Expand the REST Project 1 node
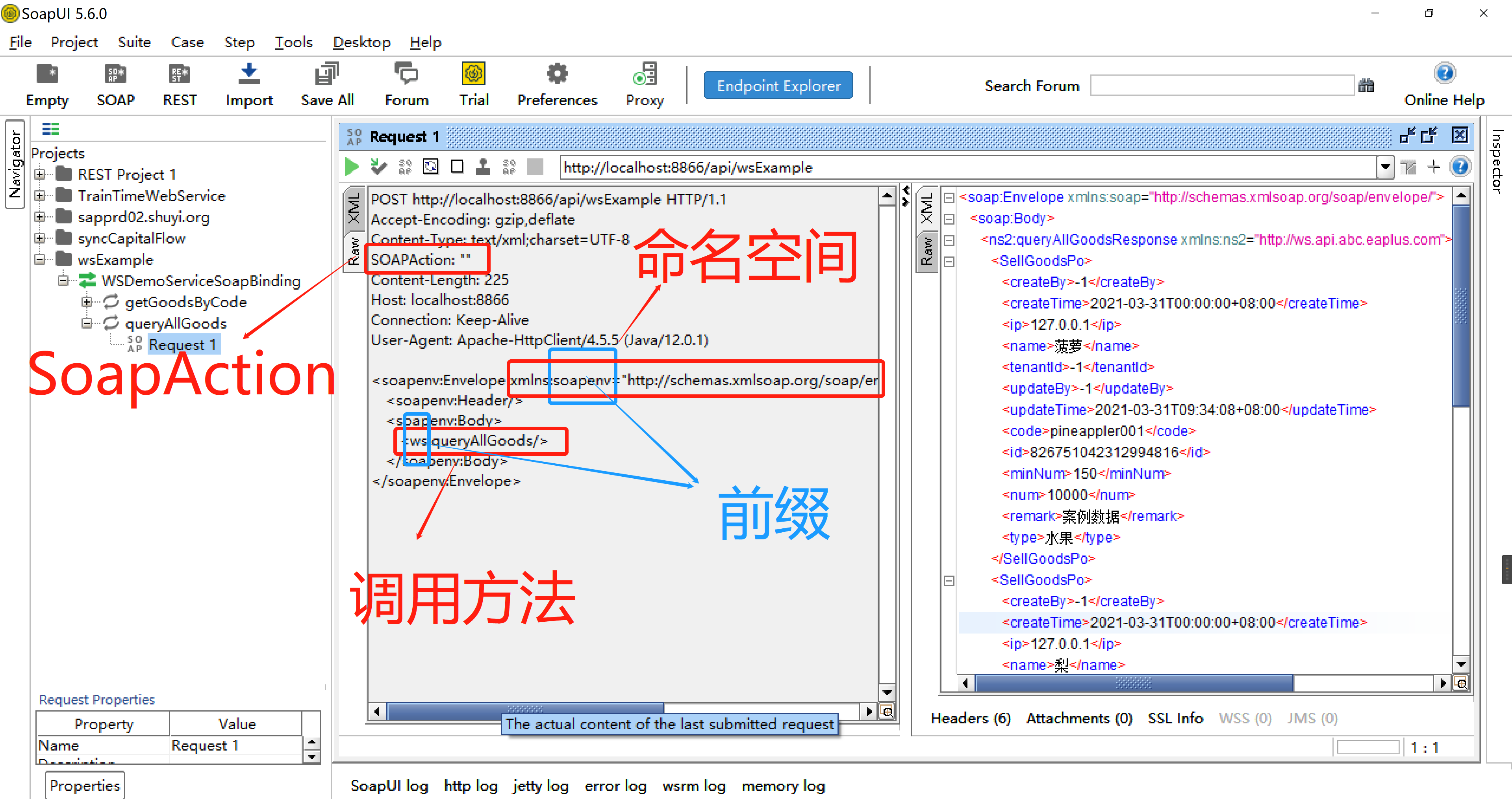Screen dimensions: 1512x799 [40, 174]
